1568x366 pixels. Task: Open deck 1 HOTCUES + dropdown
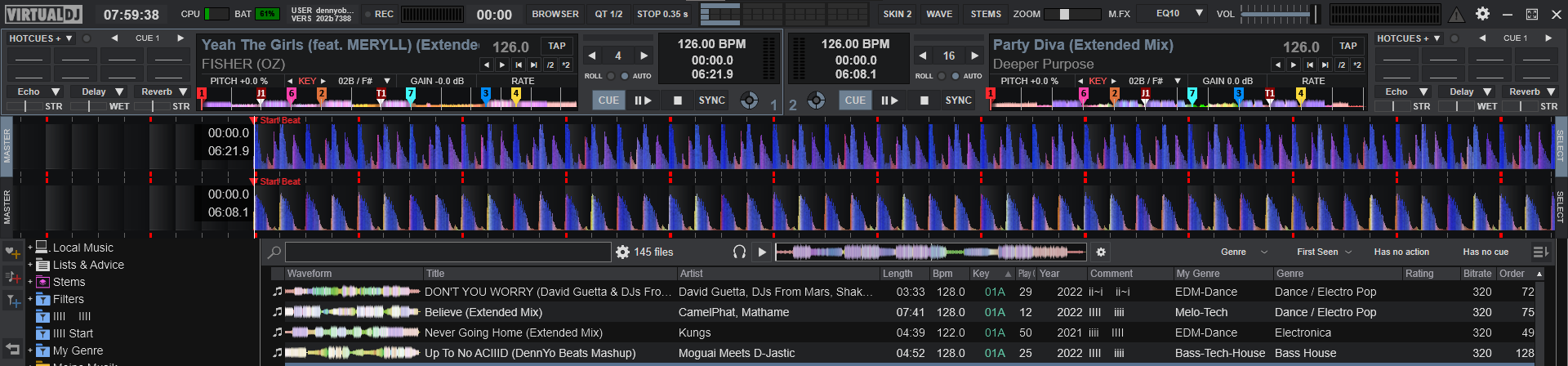tap(41, 38)
